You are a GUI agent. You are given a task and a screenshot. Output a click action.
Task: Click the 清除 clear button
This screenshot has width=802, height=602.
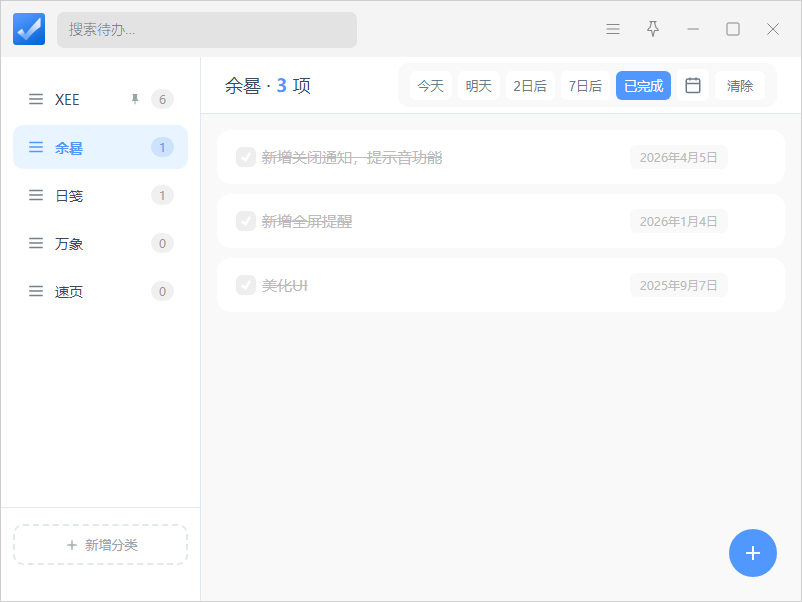[740, 86]
